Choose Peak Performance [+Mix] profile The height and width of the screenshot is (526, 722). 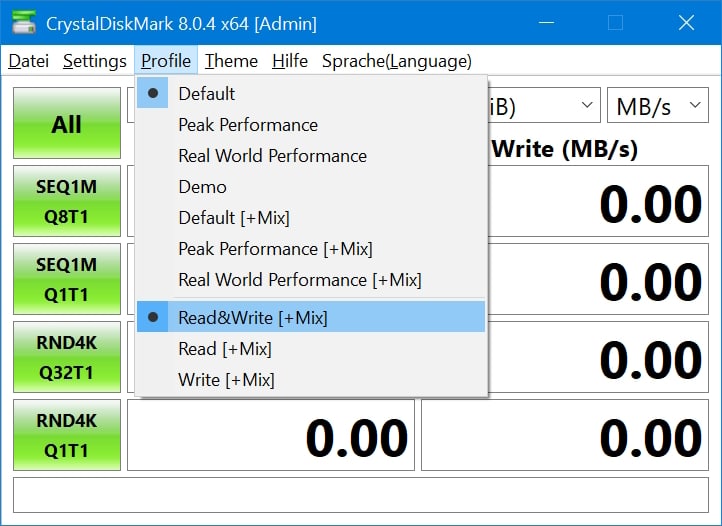coord(311,249)
